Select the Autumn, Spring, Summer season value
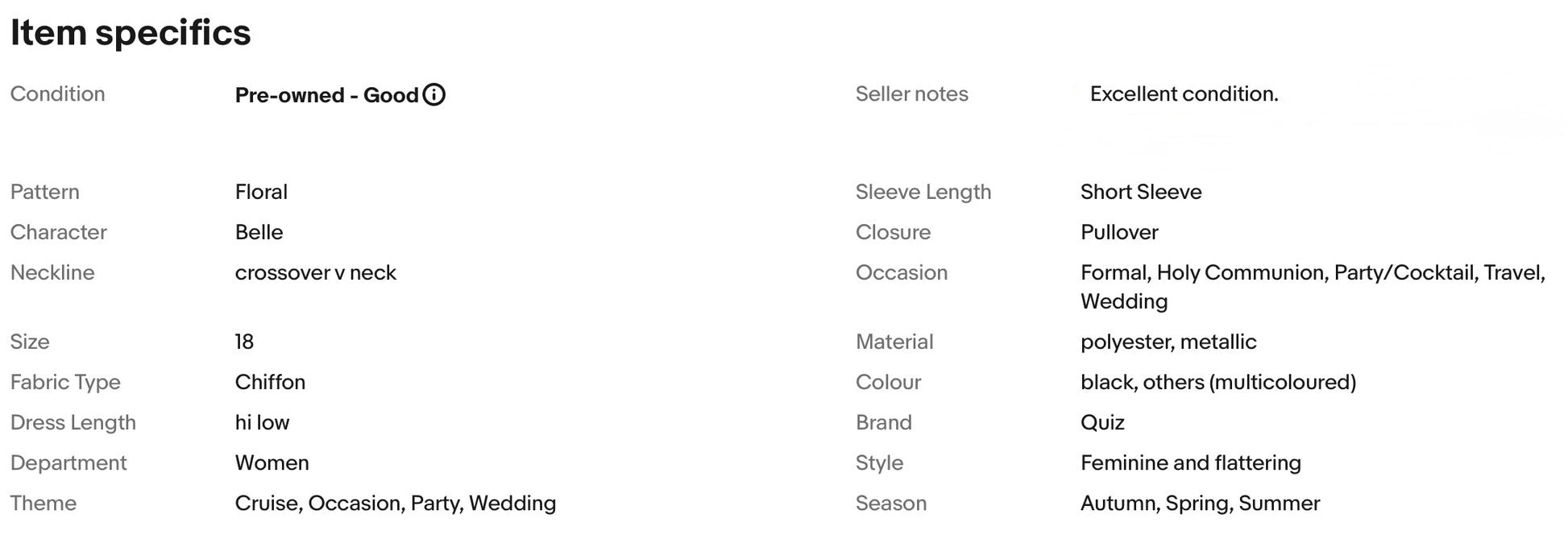Image resolution: width=1568 pixels, height=560 pixels. [x=1200, y=503]
